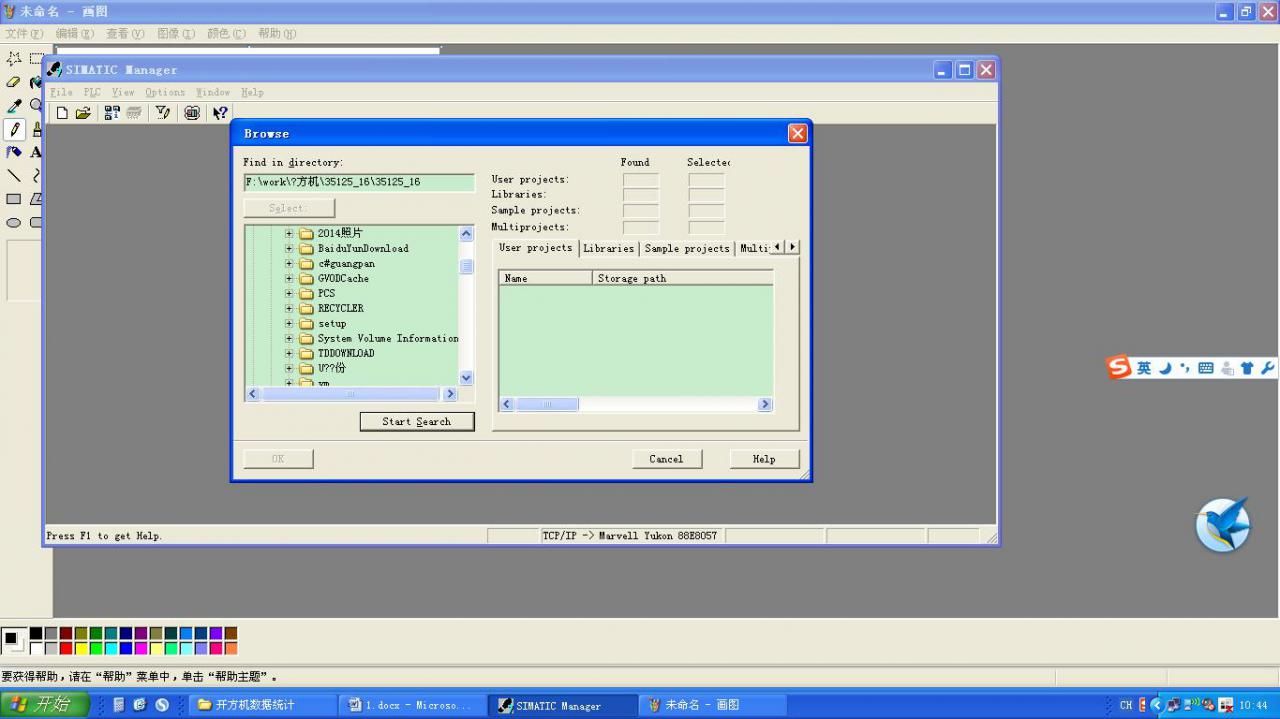This screenshot has height=719, width=1280.
Task: Select the Eraser tool in Paint
Action: pyautogui.click(x=14, y=82)
